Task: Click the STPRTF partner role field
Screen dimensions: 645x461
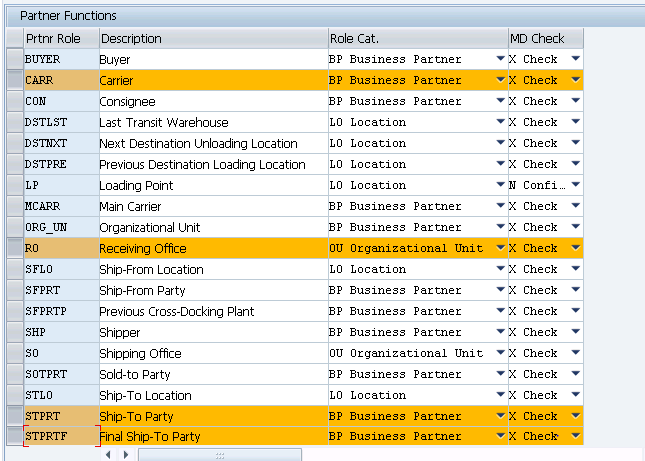Action: click(x=61, y=436)
